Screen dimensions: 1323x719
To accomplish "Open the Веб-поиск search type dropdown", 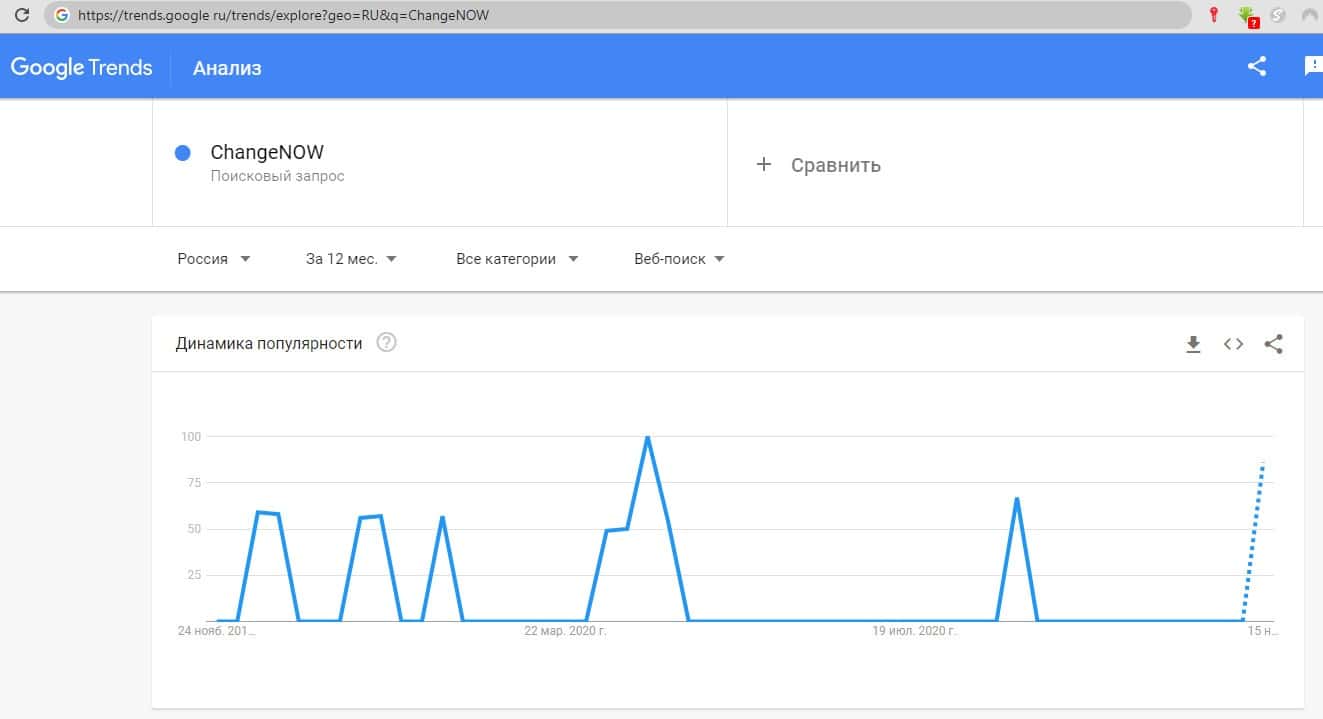I will (x=679, y=259).
